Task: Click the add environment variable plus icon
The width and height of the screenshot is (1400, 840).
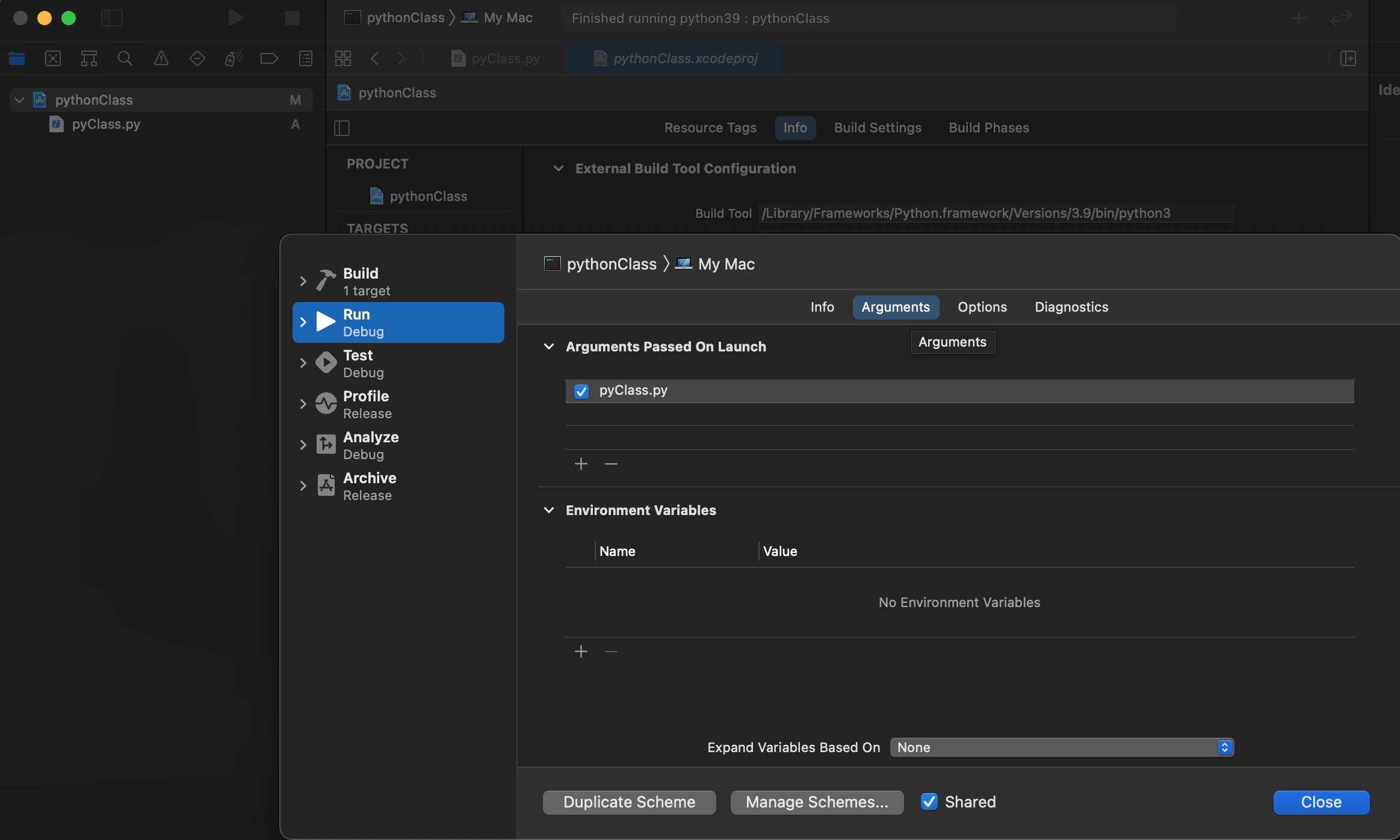Action: click(581, 651)
